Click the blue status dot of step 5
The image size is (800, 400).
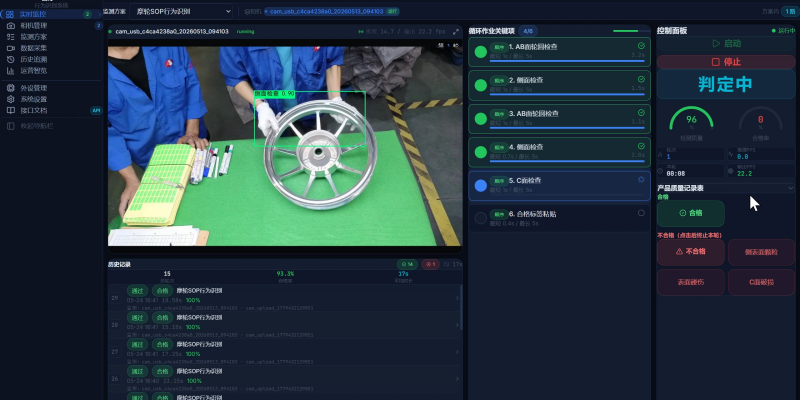tap(481, 186)
